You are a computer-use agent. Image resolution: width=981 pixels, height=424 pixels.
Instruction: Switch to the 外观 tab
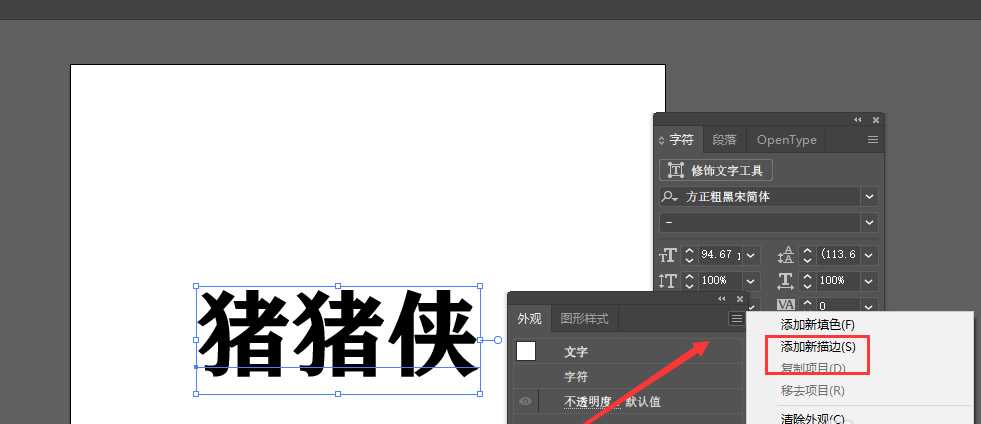point(529,319)
